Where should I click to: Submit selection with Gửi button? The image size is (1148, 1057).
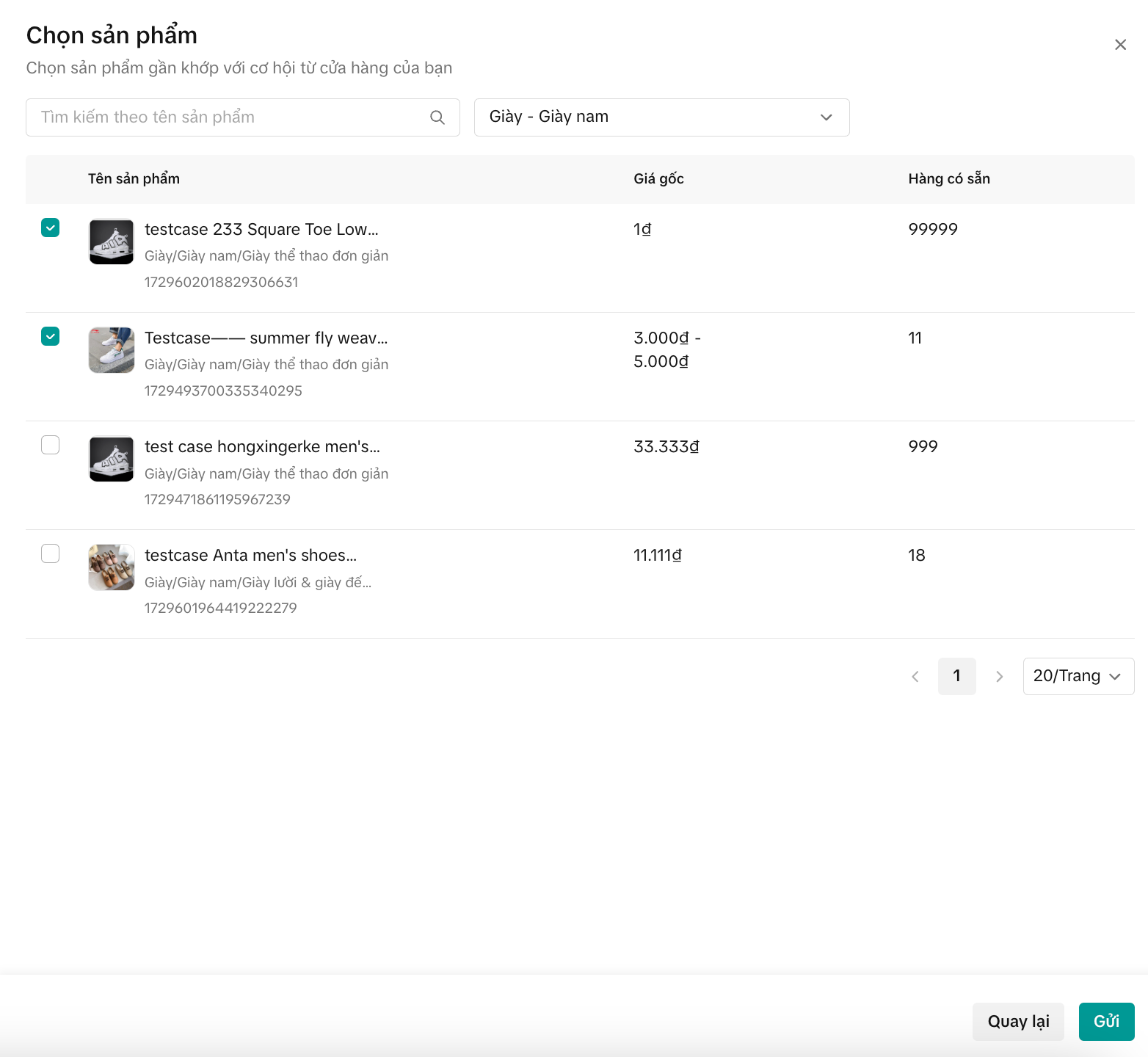coord(1106,1021)
